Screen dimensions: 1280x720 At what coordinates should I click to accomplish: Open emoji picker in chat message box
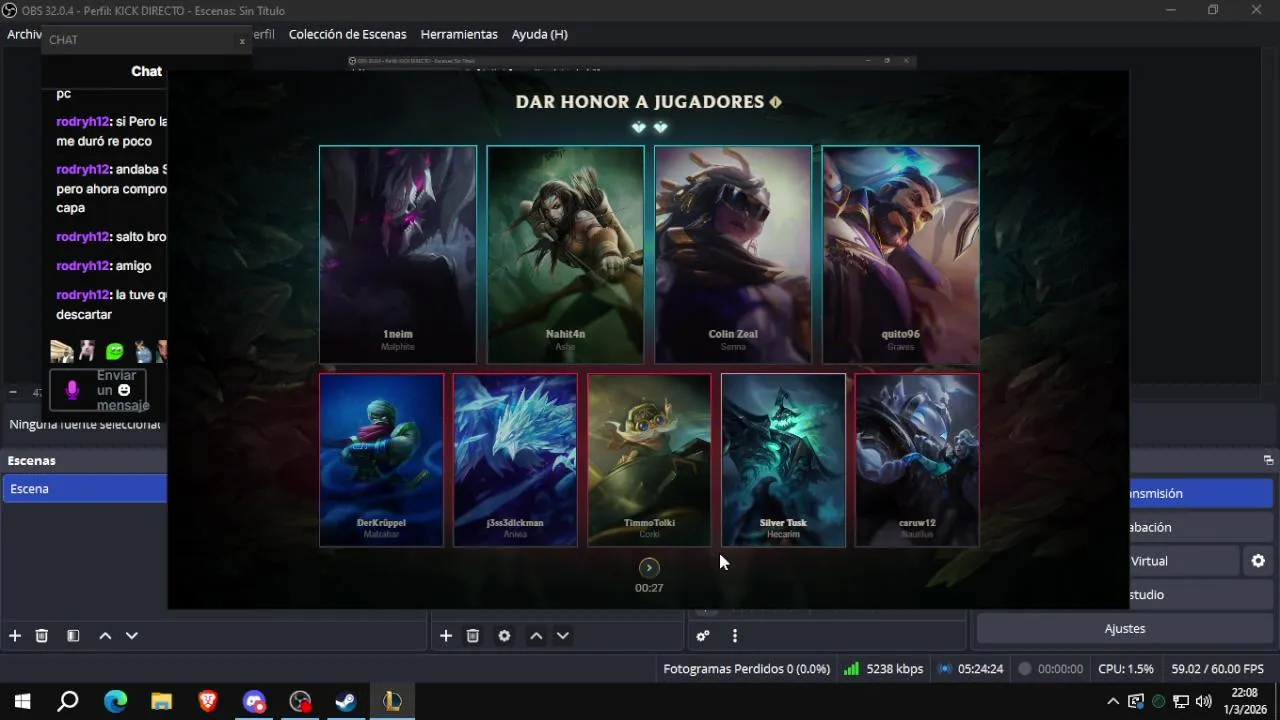point(124,390)
